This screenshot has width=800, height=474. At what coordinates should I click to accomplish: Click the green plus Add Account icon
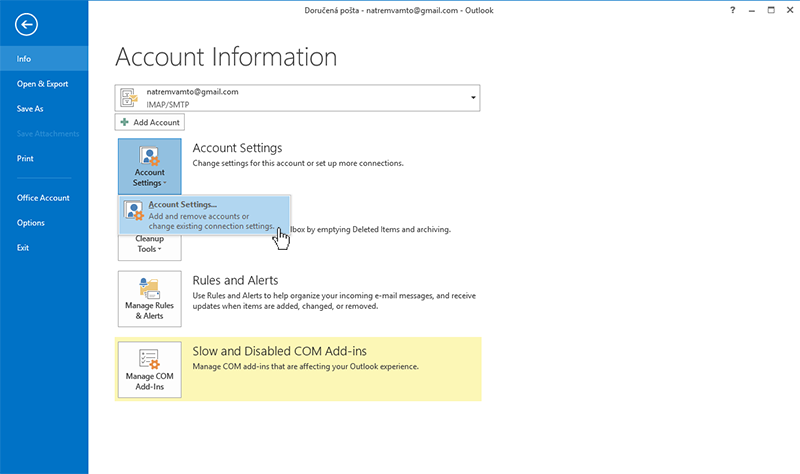[124, 122]
